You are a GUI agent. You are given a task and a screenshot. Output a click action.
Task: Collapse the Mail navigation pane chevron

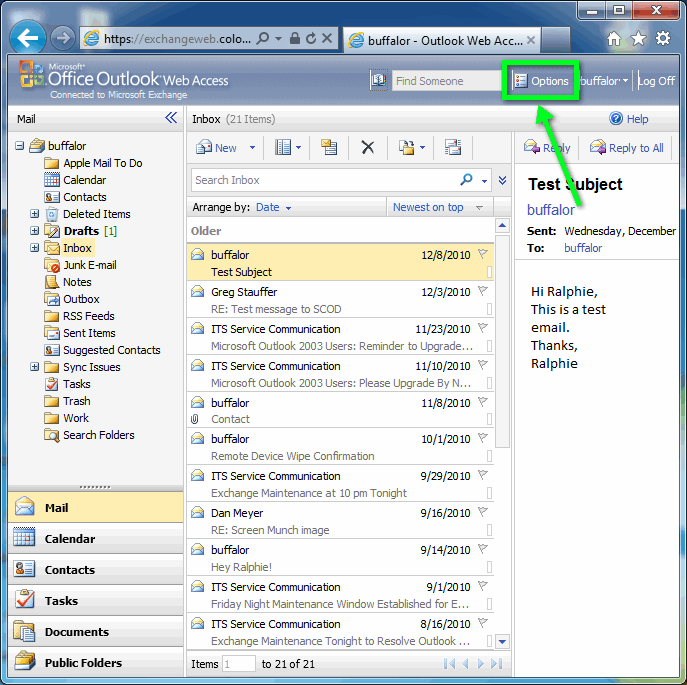point(171,118)
